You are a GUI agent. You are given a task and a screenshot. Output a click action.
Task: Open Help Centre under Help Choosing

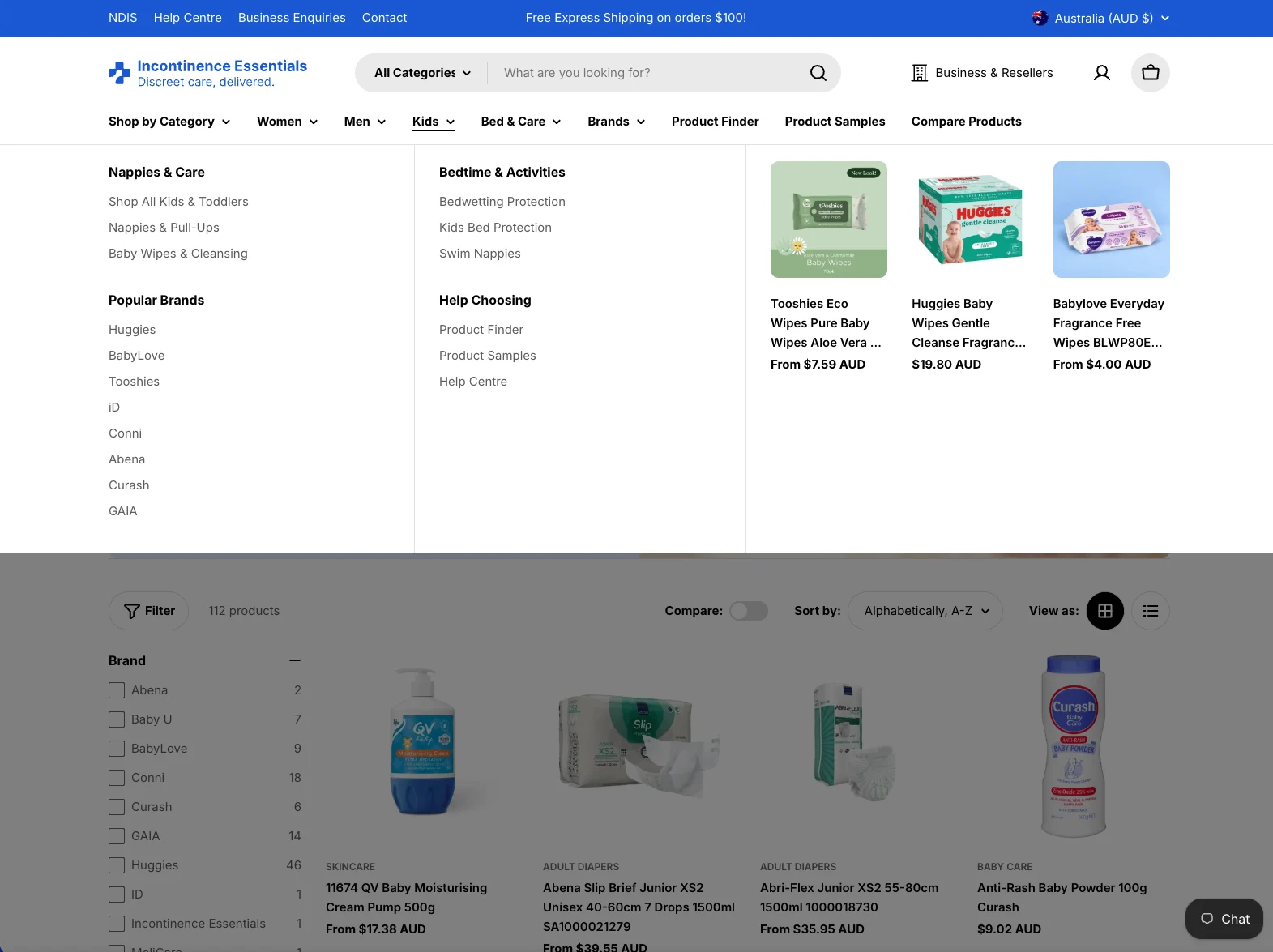pyautogui.click(x=473, y=382)
